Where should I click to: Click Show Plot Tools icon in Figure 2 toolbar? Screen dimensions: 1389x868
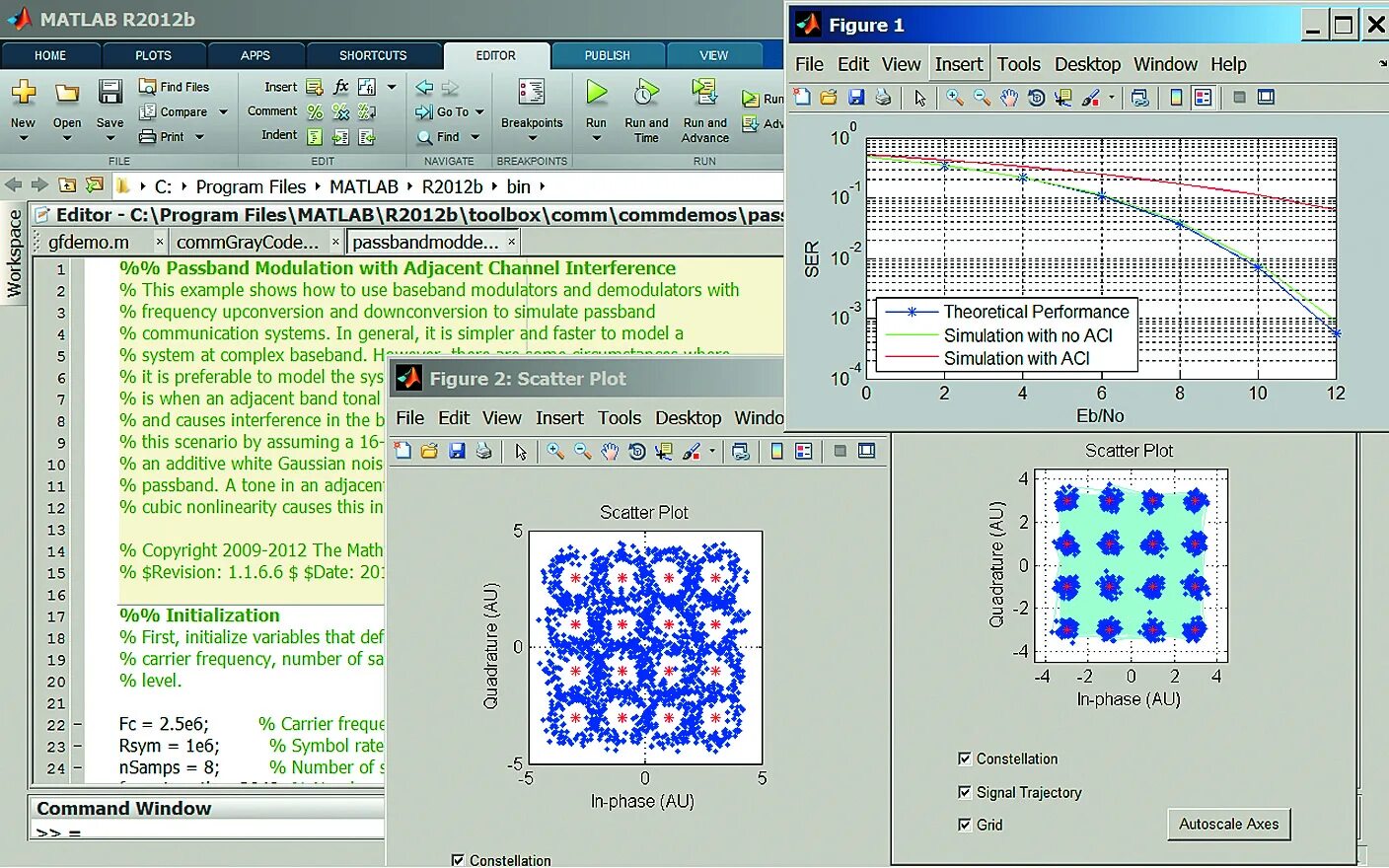click(866, 451)
